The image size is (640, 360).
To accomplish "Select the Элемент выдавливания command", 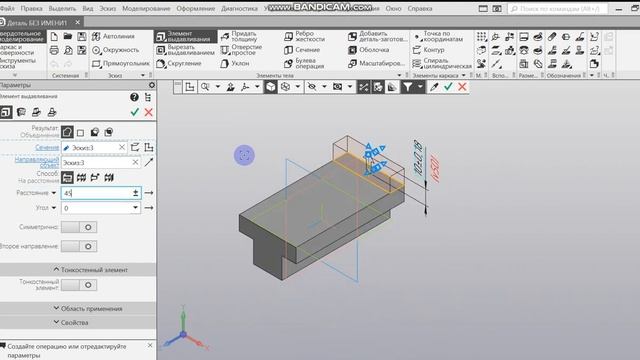I will pos(186,36).
